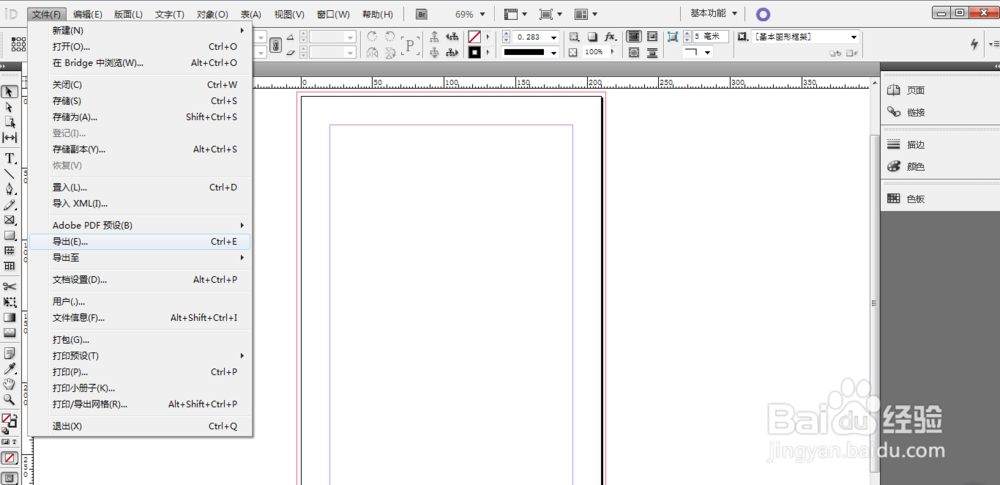
Task: Select the Gap tool
Action: 10,137
